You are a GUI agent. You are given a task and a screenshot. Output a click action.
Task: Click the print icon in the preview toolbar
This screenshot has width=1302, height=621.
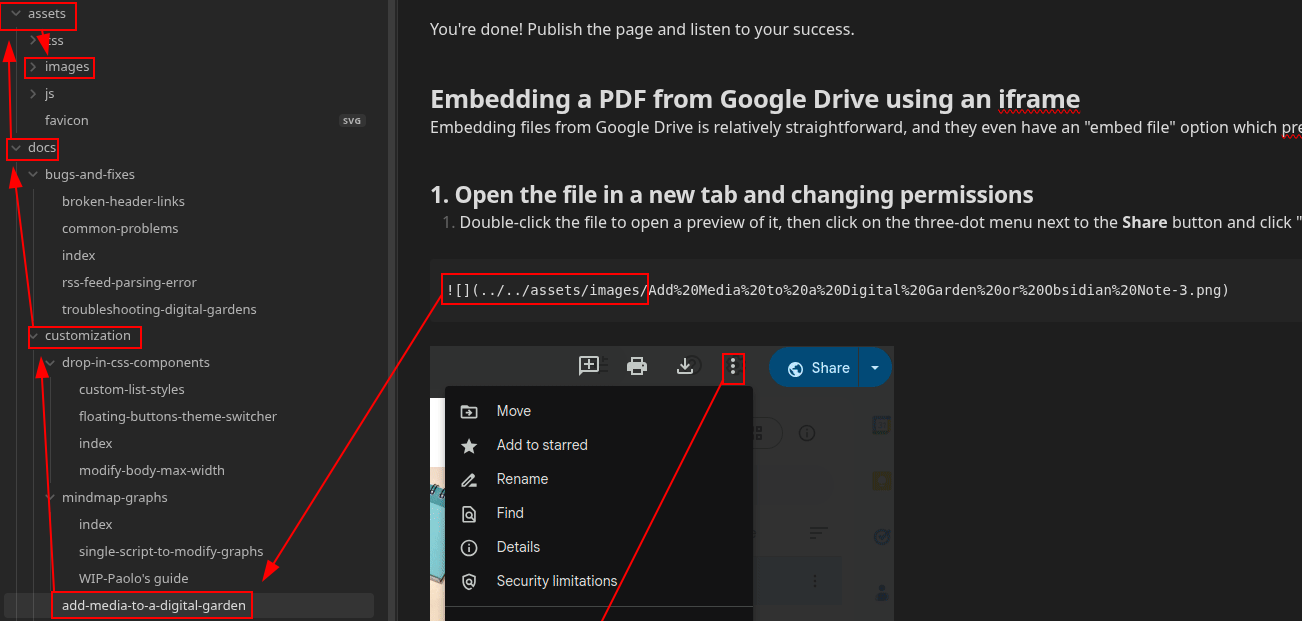pyautogui.click(x=636, y=367)
